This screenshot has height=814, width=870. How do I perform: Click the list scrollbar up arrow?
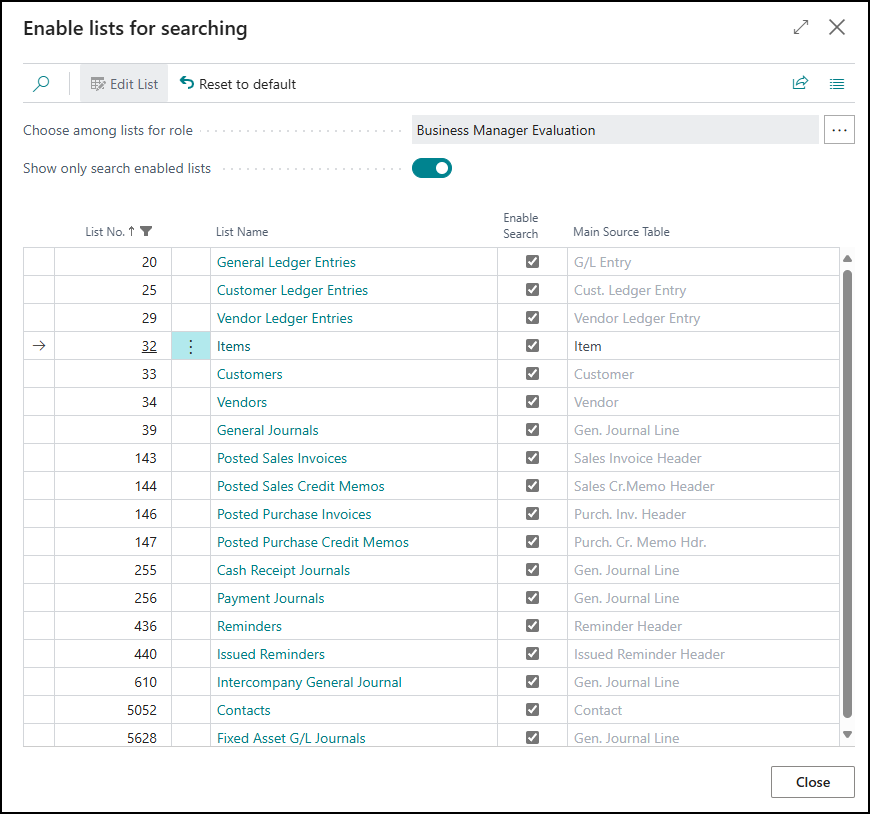coord(847,259)
